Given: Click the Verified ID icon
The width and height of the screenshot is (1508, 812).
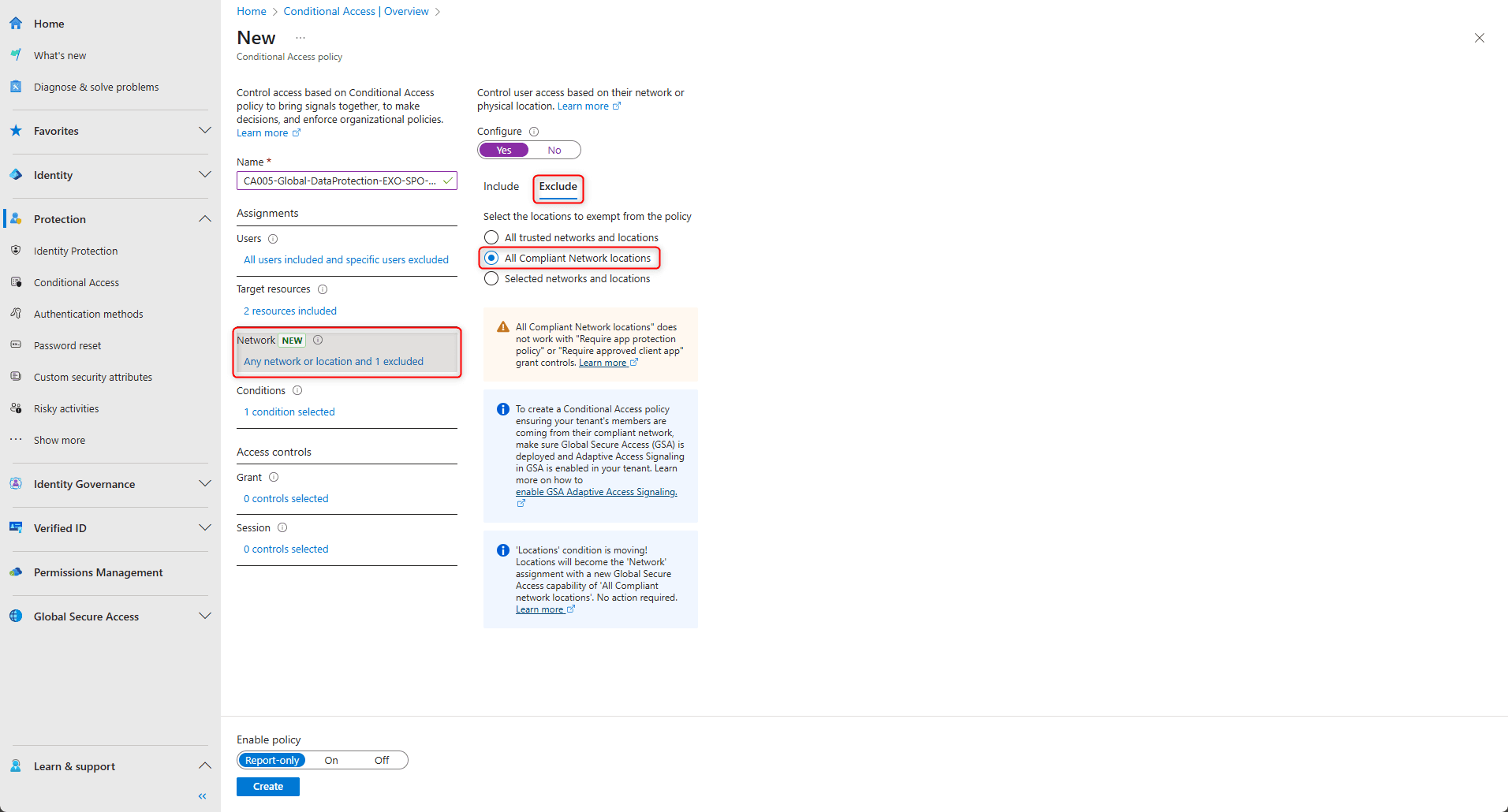Looking at the screenshot, I should [16, 528].
